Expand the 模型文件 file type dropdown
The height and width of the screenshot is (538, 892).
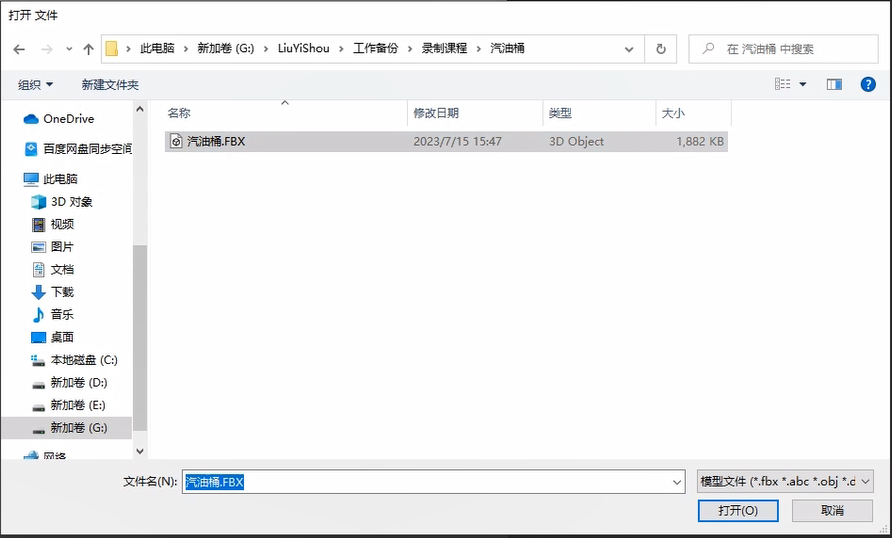pos(785,482)
